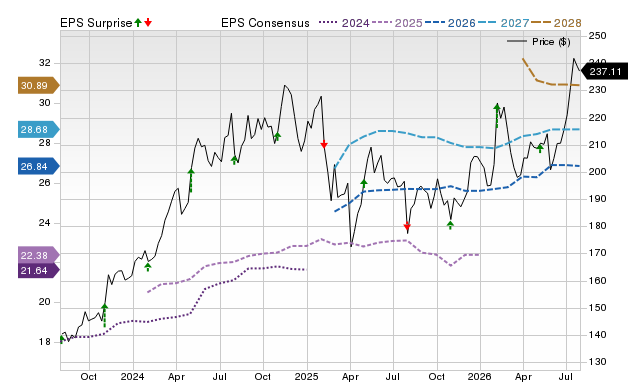Click the 18 label on the EPS axis
This screenshot has height=382, width=640.
click(45, 342)
